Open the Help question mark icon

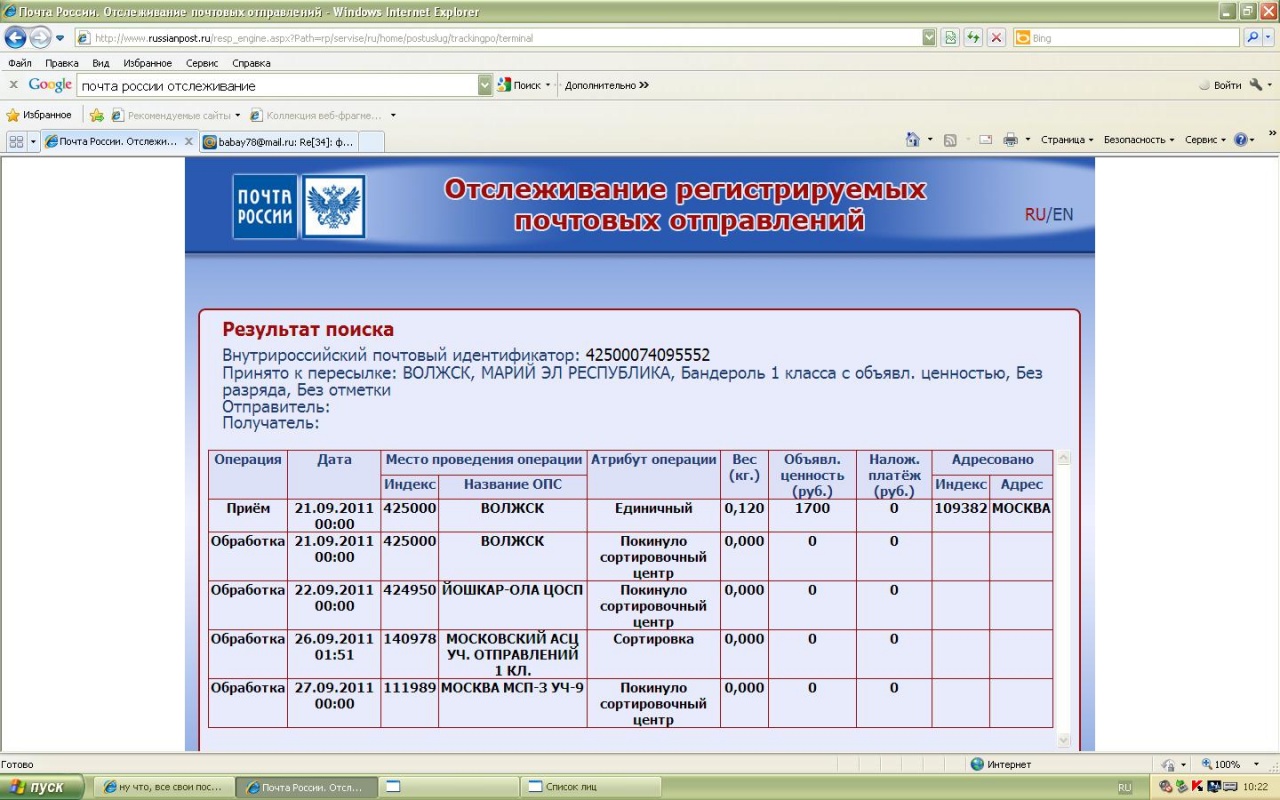(1241, 140)
